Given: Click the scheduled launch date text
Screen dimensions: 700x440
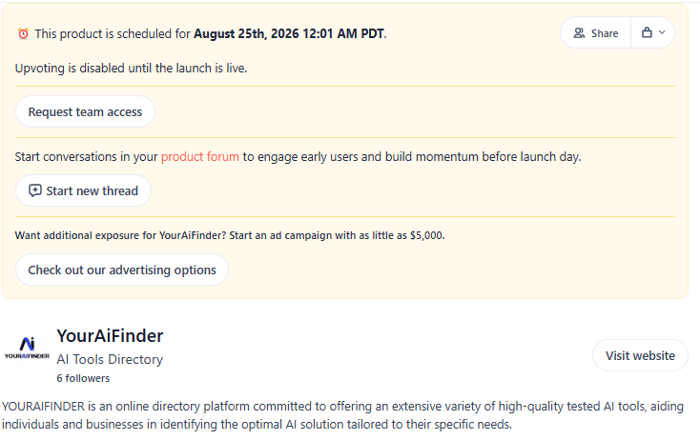Looking at the screenshot, I should click(x=289, y=34).
